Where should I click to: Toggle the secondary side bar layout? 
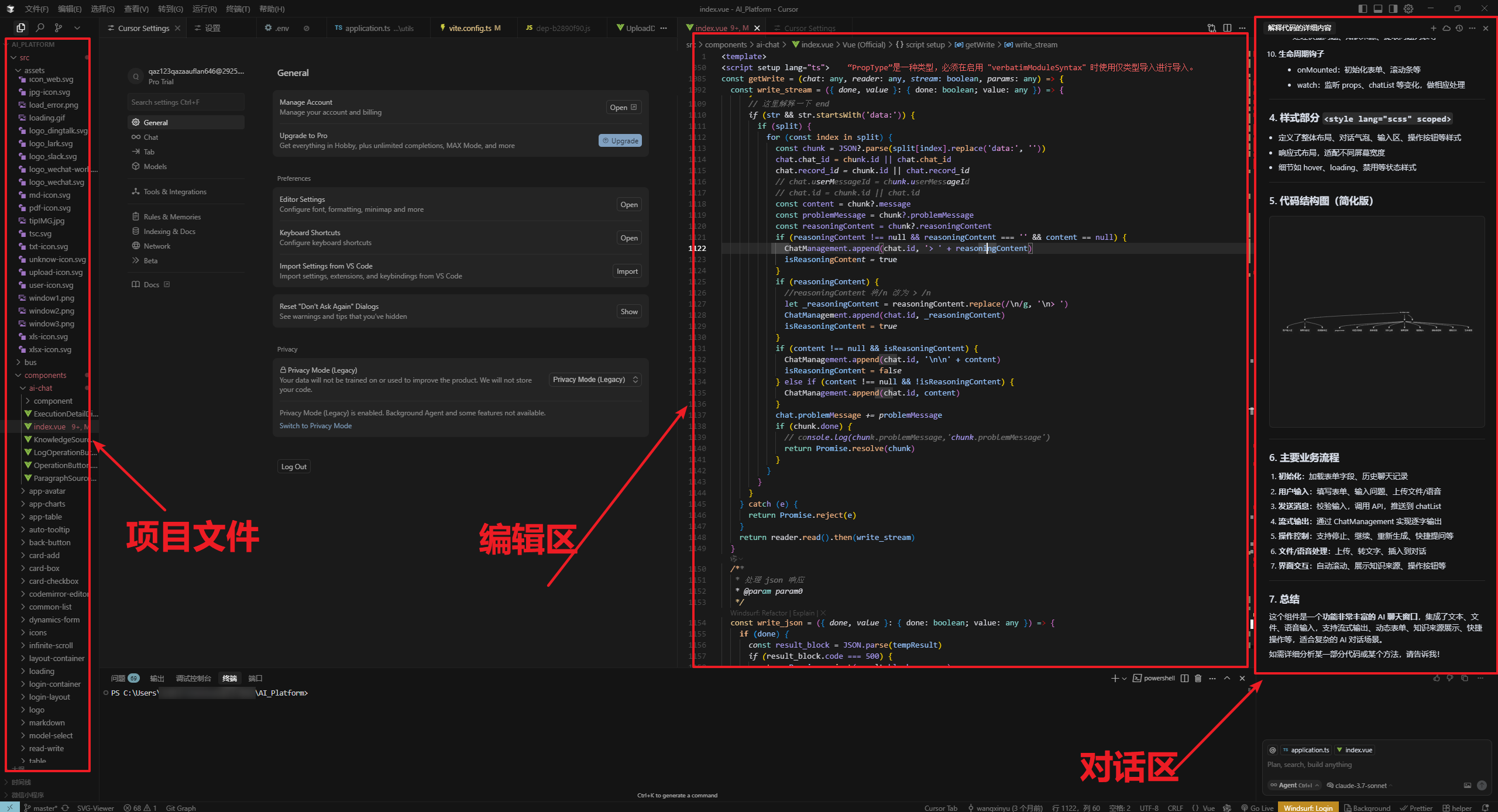coord(1393,9)
